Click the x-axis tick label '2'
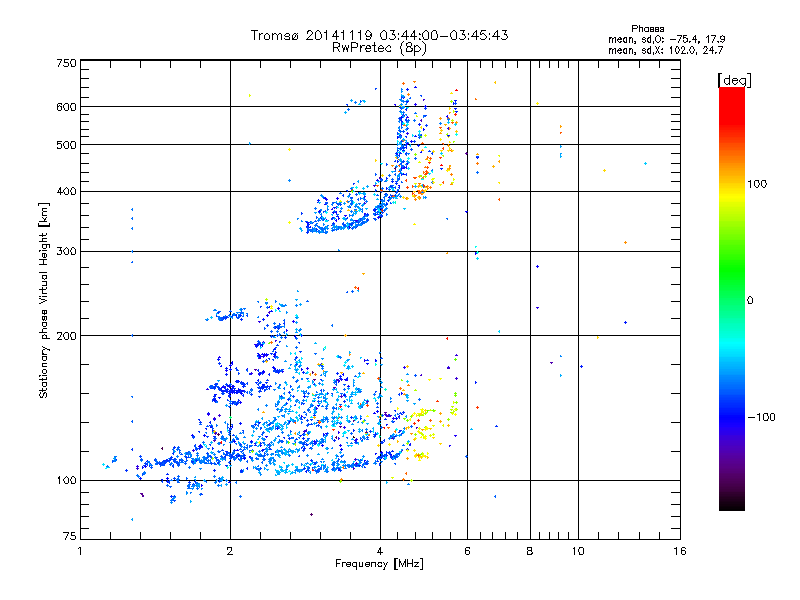 (x=230, y=551)
